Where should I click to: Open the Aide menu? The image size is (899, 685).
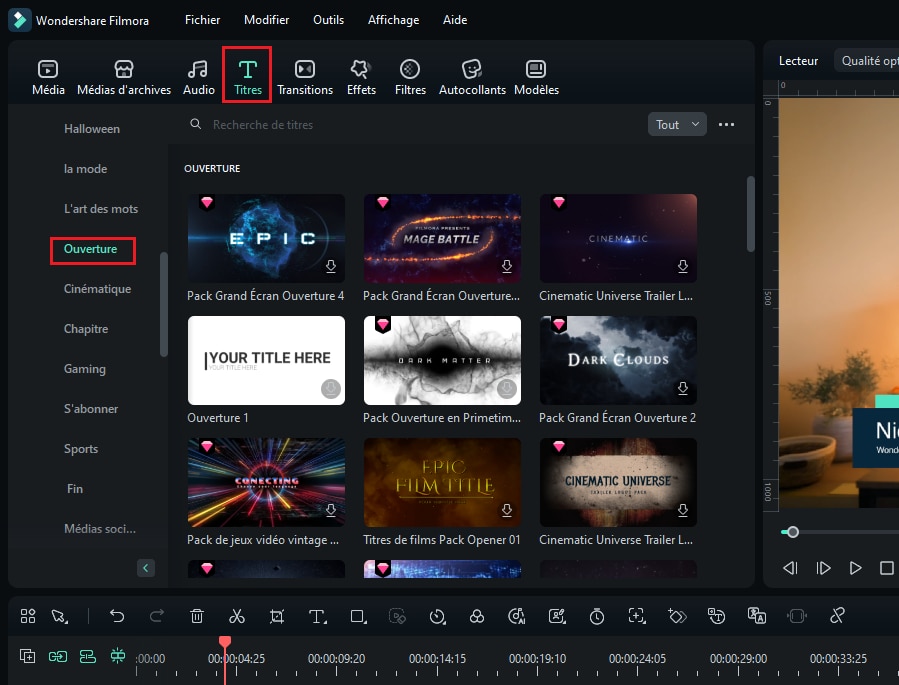(x=455, y=20)
